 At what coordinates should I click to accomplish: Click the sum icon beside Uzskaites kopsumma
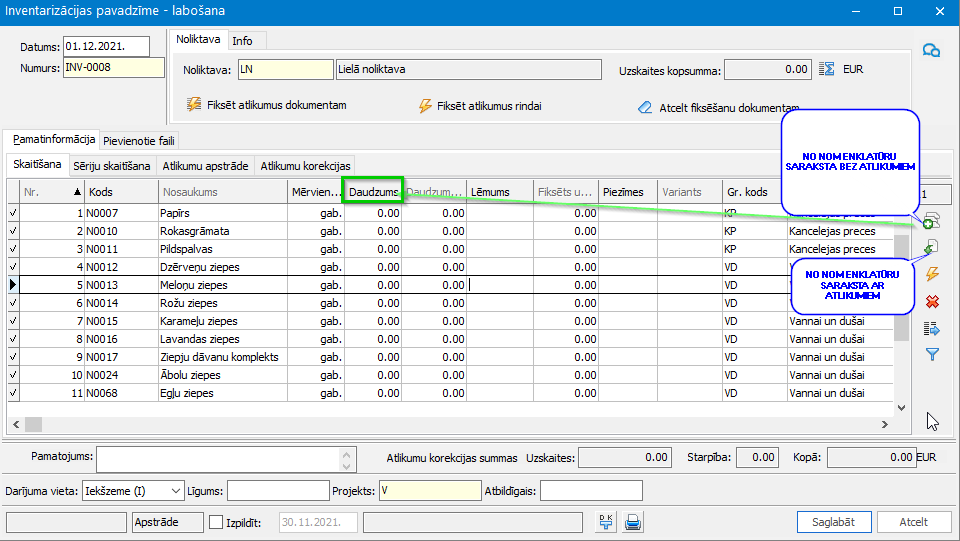[826, 70]
